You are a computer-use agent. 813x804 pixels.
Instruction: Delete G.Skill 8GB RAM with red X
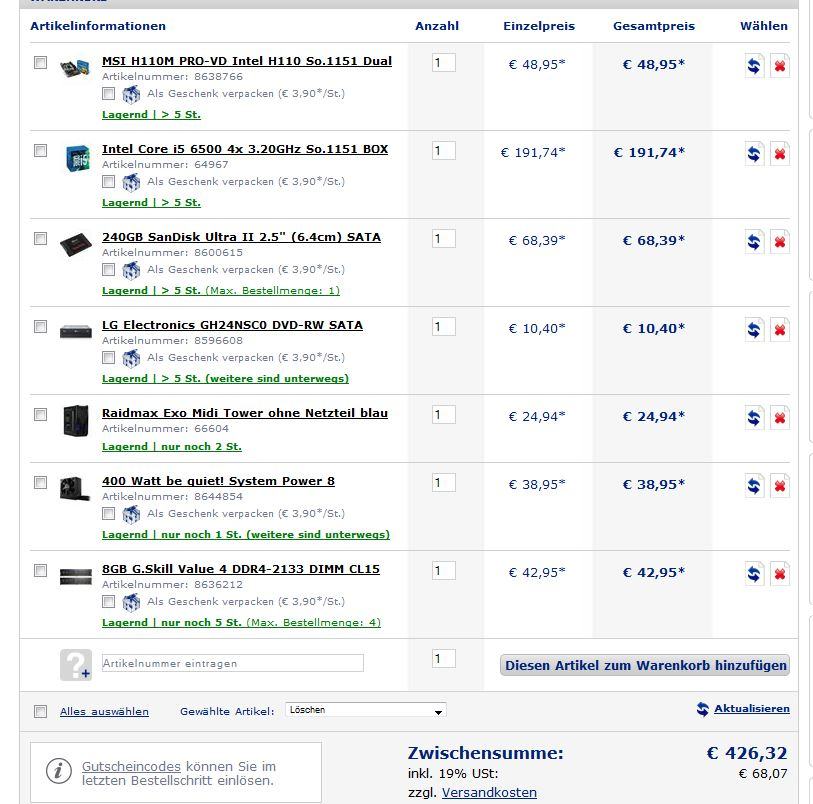click(779, 574)
